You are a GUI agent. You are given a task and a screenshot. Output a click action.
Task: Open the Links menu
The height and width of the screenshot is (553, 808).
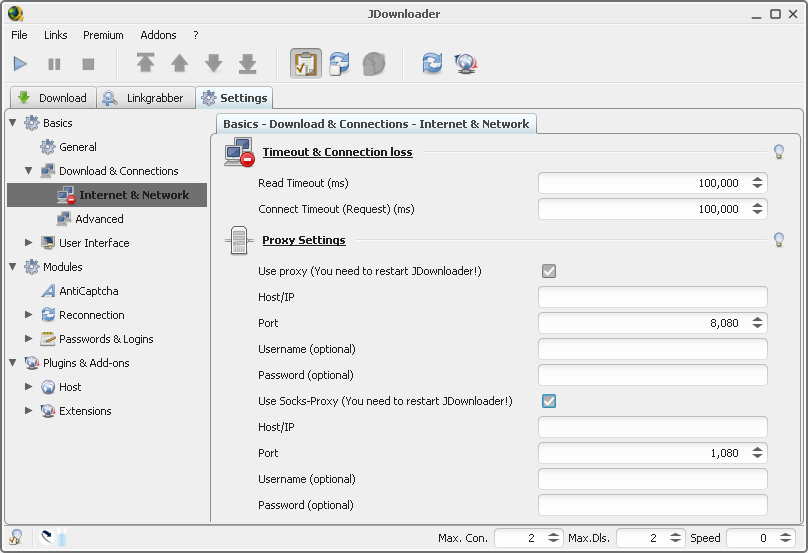(x=55, y=35)
